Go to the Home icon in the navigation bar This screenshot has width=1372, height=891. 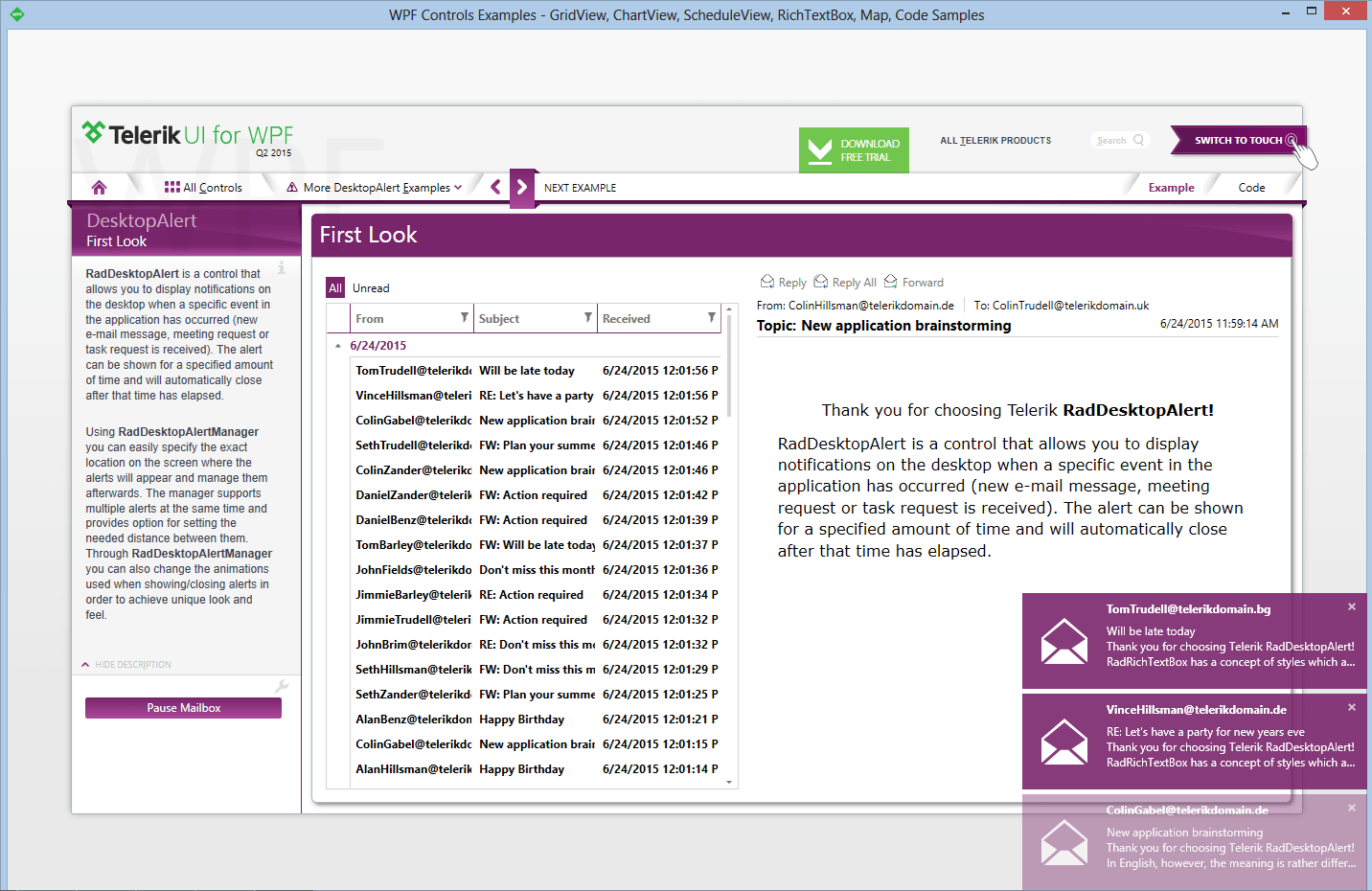tap(99, 188)
